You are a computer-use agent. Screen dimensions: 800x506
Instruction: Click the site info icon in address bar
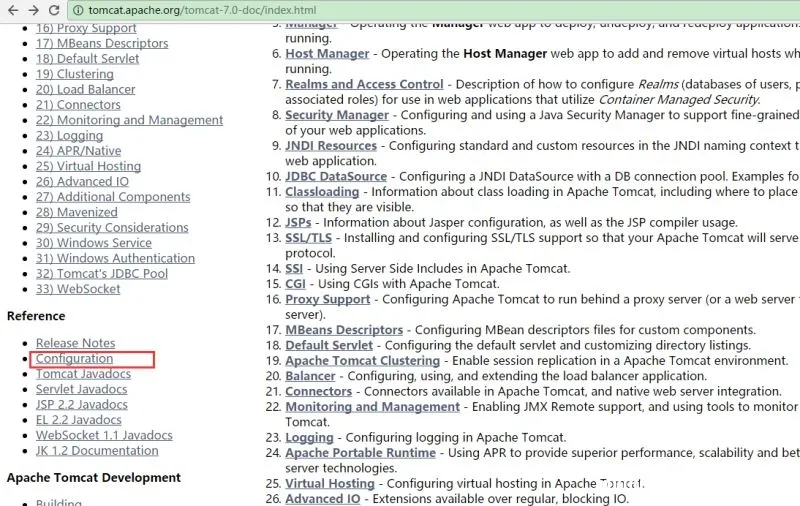(77, 9)
